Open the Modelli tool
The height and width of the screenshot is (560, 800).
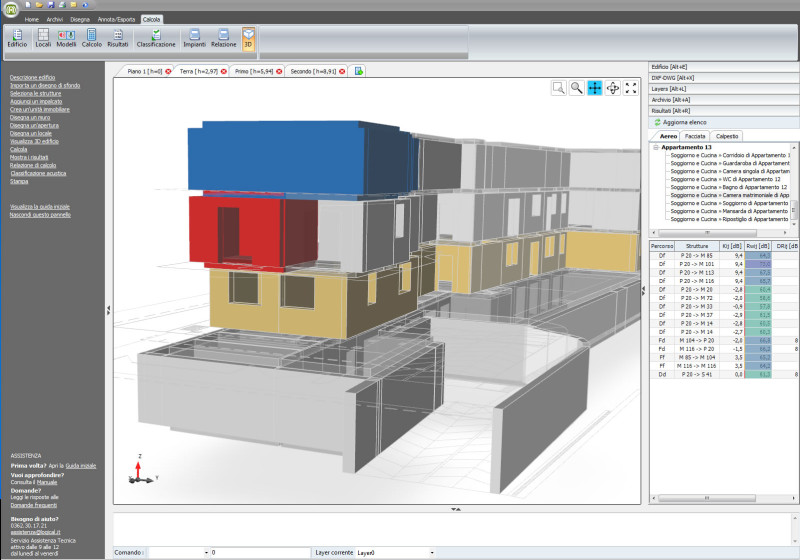tap(67, 38)
